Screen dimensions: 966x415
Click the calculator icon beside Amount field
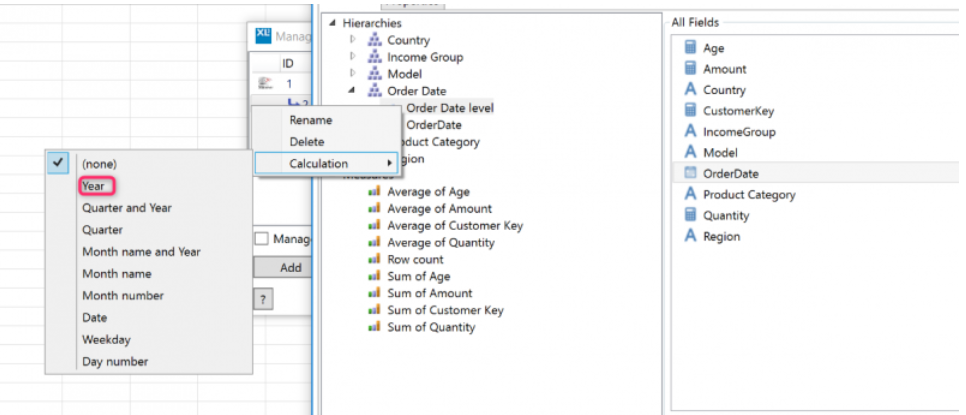[690, 69]
